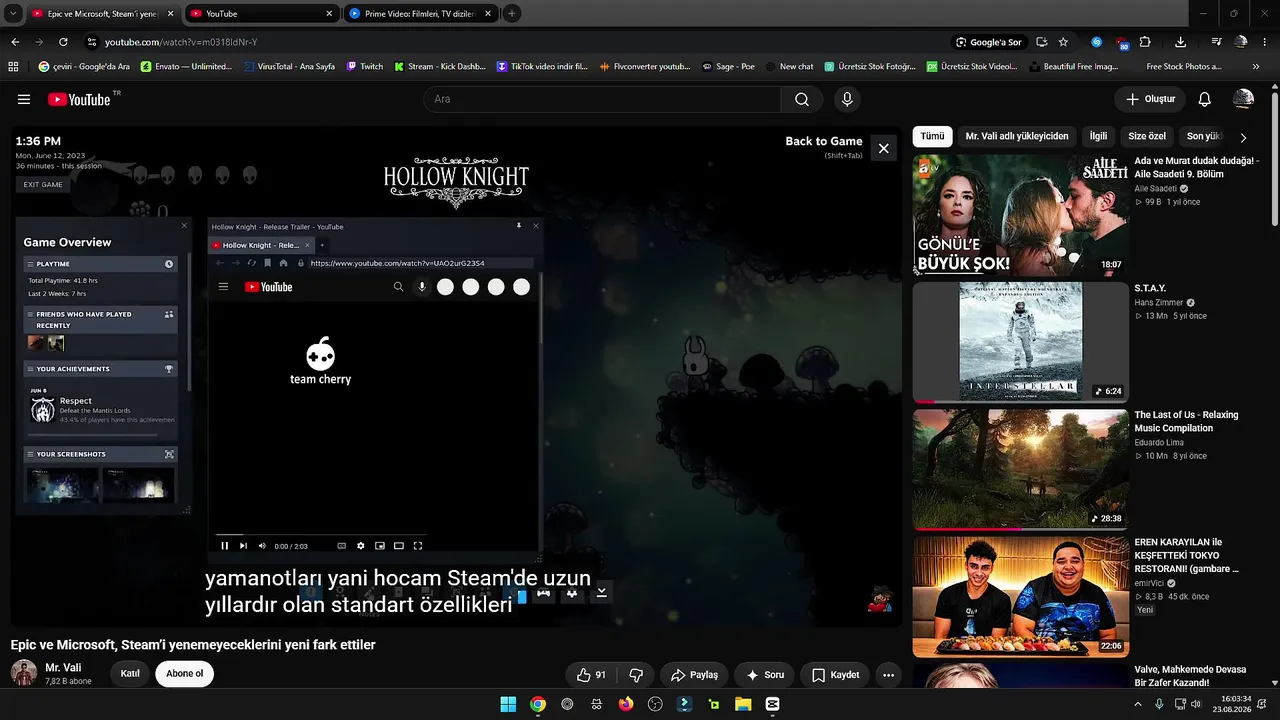This screenshot has width=1280, height=720.
Task: Click the YouTube search magnifier button
Action: tap(802, 99)
